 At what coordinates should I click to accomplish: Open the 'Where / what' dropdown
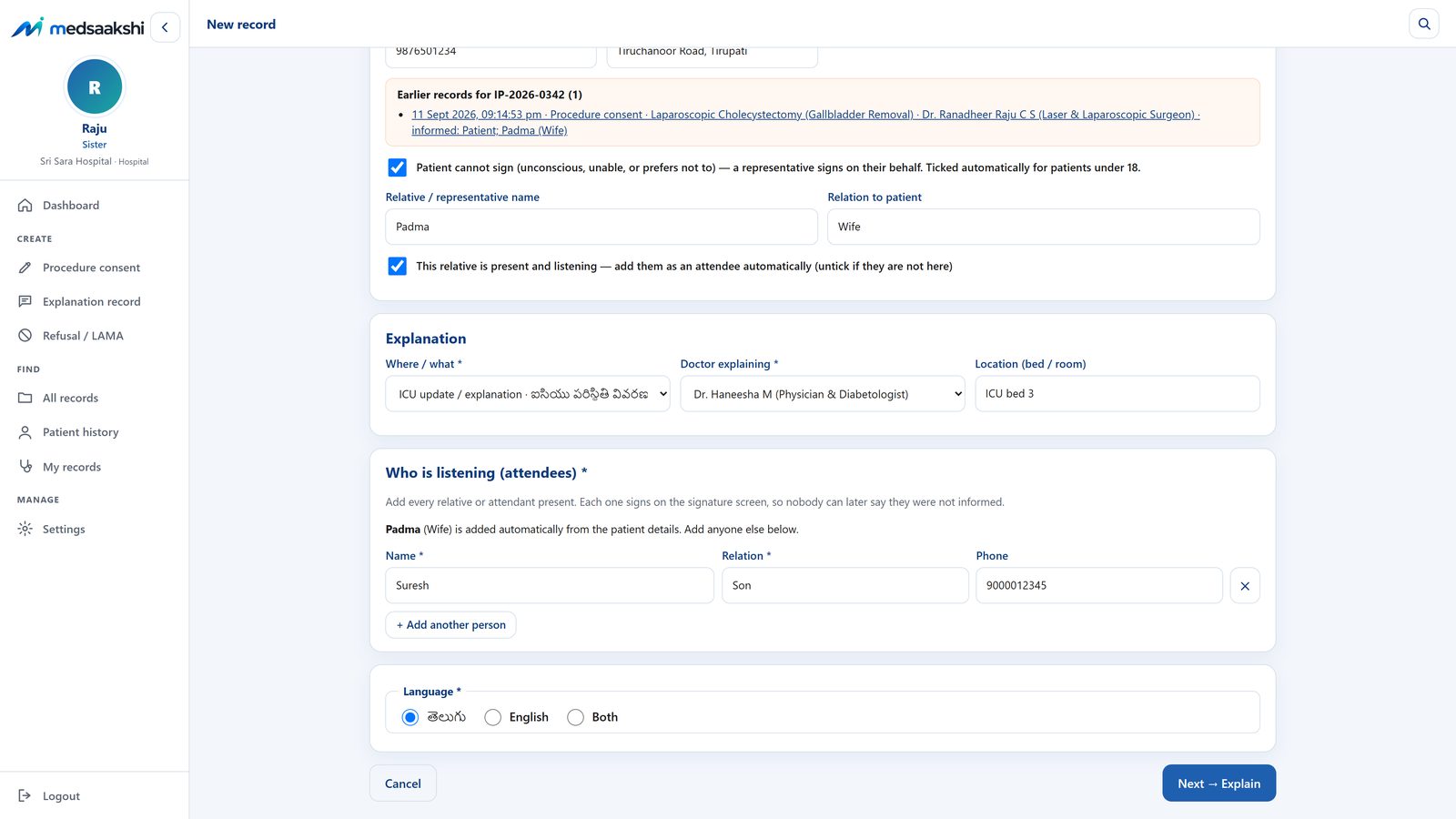(528, 394)
